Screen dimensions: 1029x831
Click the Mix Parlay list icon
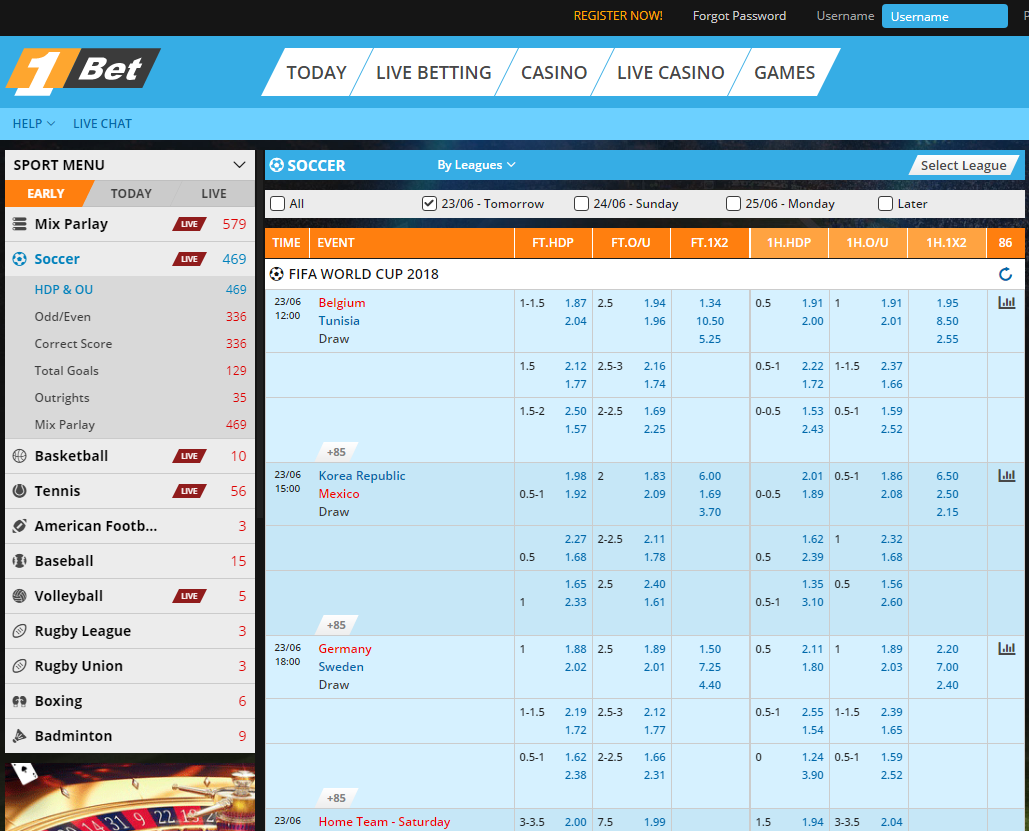click(x=20, y=224)
